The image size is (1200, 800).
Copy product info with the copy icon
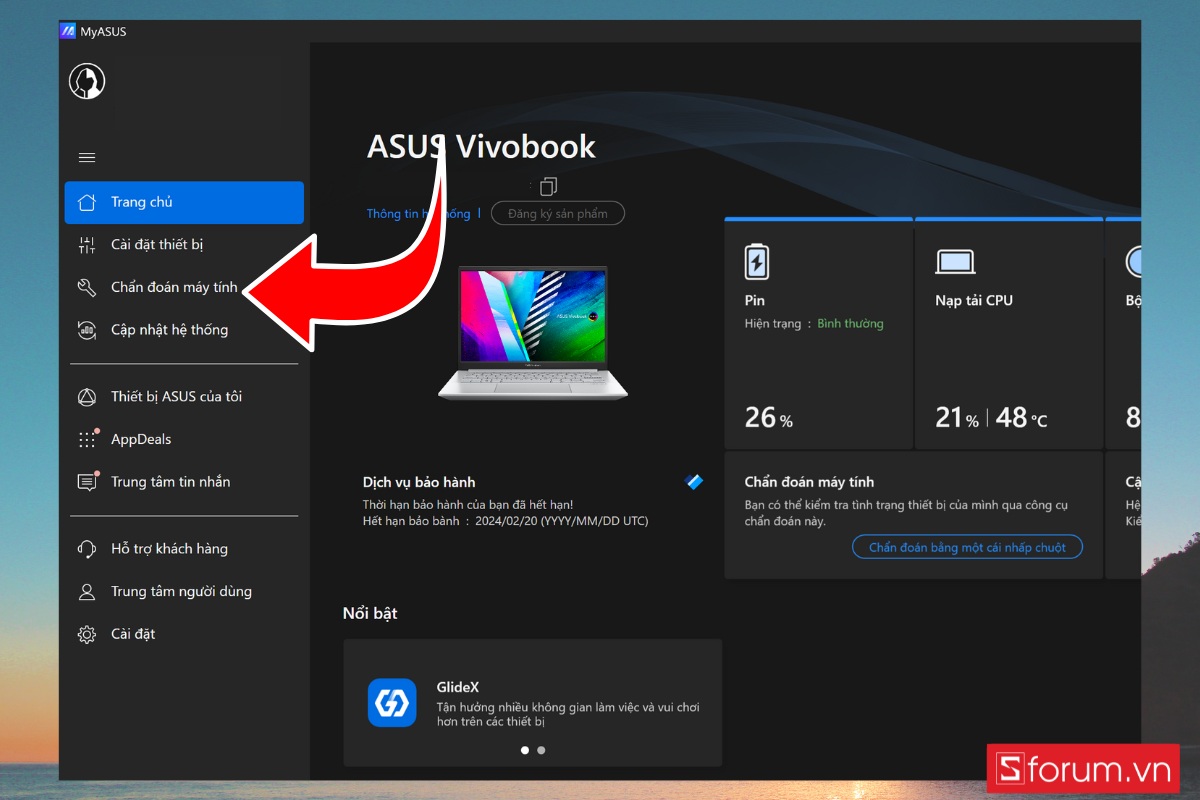point(548,186)
